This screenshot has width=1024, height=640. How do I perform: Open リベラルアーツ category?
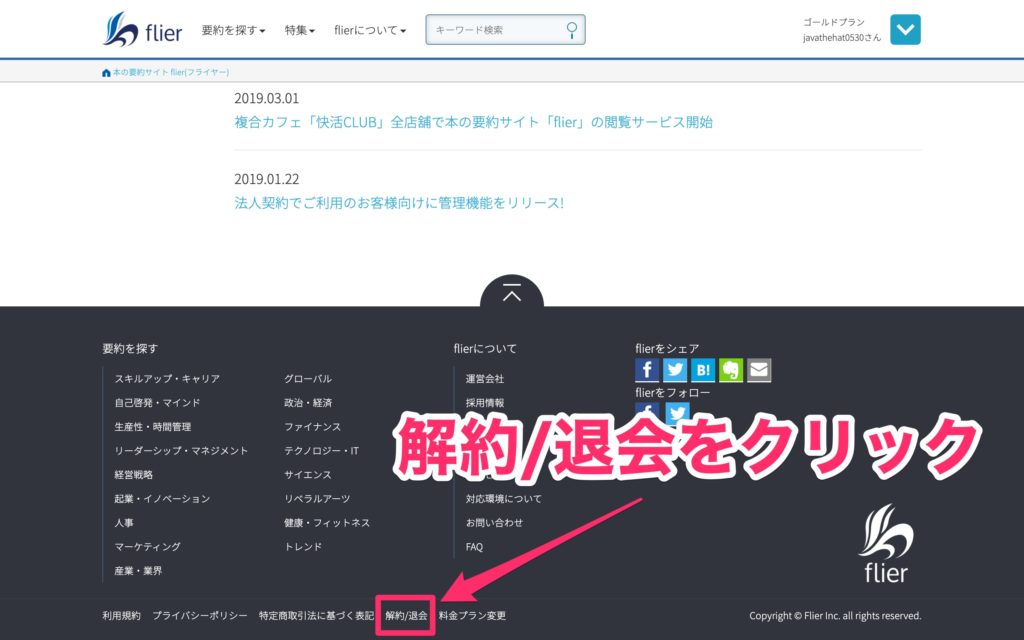tap(317, 499)
